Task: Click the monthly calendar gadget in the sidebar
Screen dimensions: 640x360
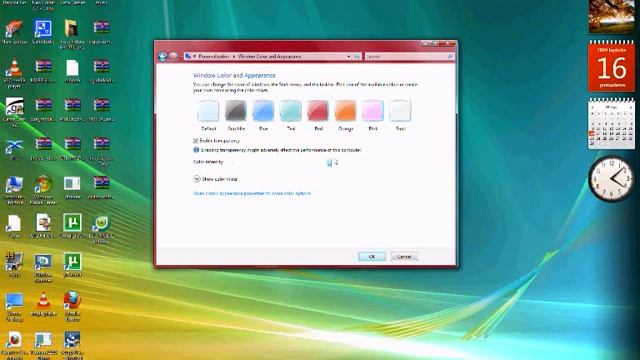Action: pos(611,123)
